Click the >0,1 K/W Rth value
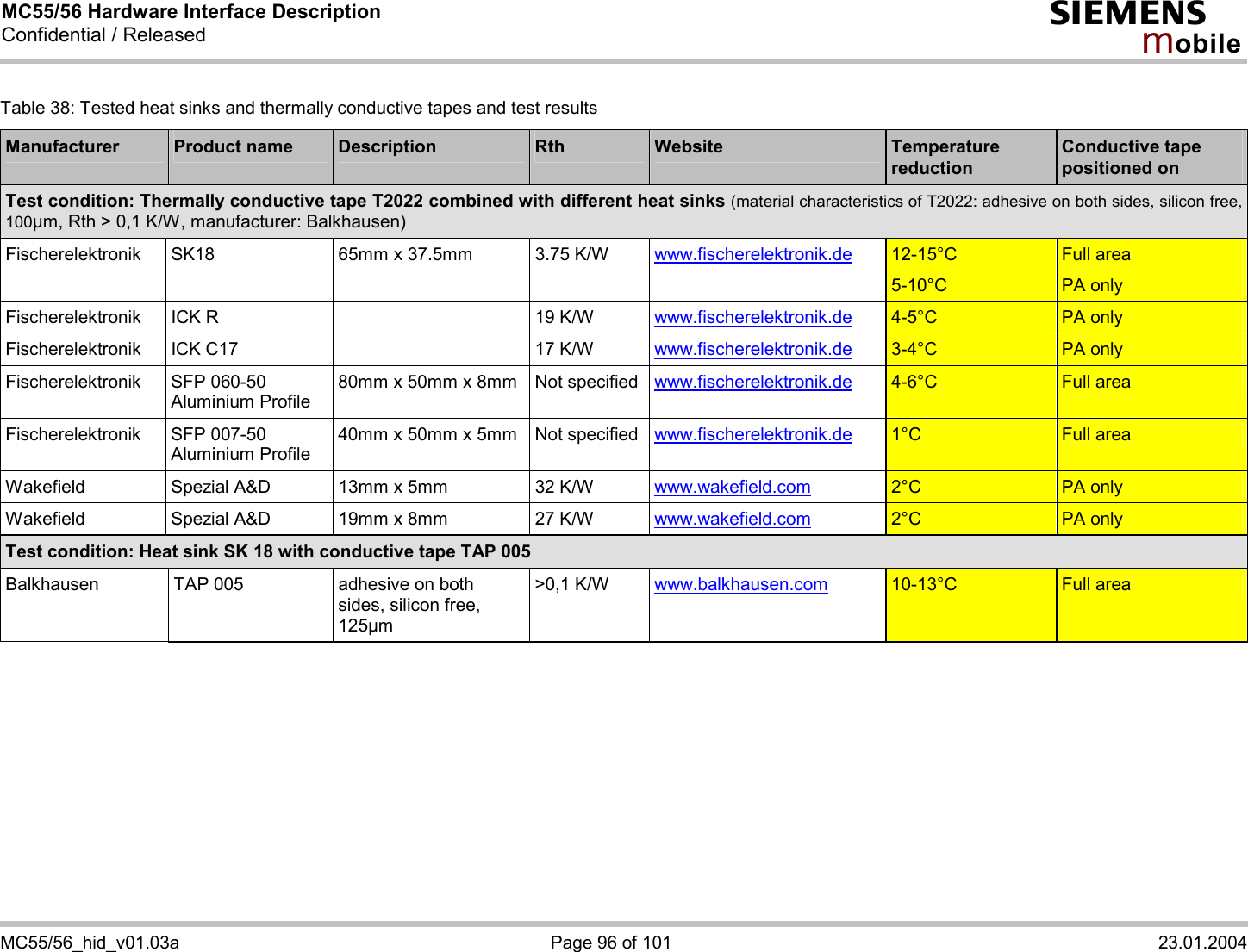 pos(571,584)
